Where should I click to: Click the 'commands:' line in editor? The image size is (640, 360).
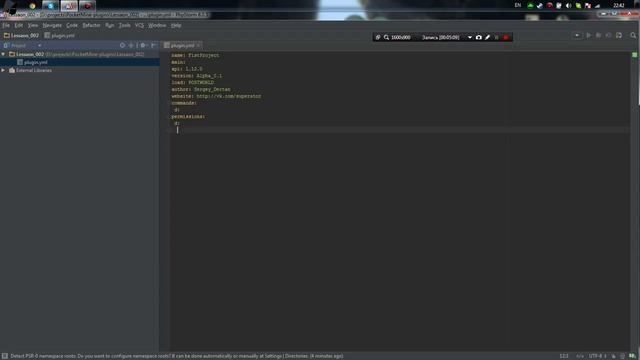pyautogui.click(x=184, y=103)
